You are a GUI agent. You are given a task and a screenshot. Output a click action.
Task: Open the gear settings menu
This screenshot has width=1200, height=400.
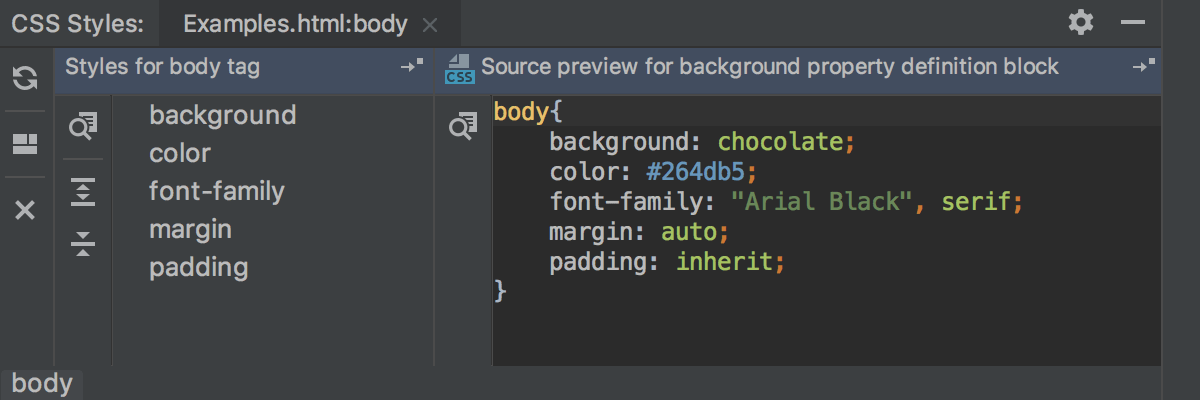tap(1080, 23)
